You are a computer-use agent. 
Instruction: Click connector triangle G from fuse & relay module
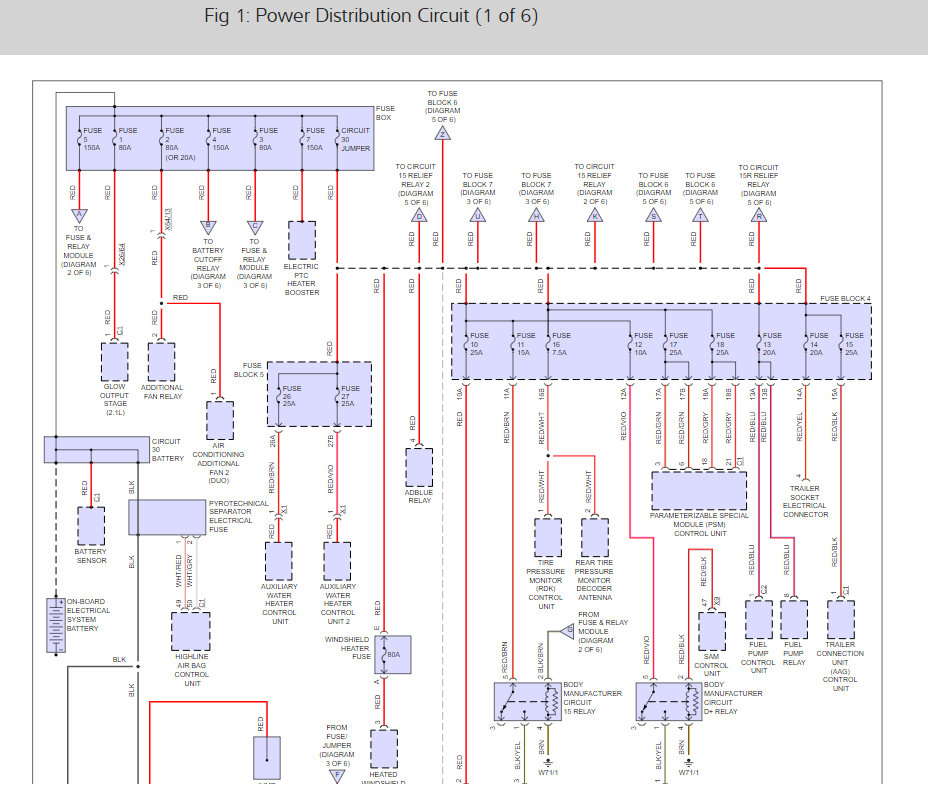pos(569,631)
